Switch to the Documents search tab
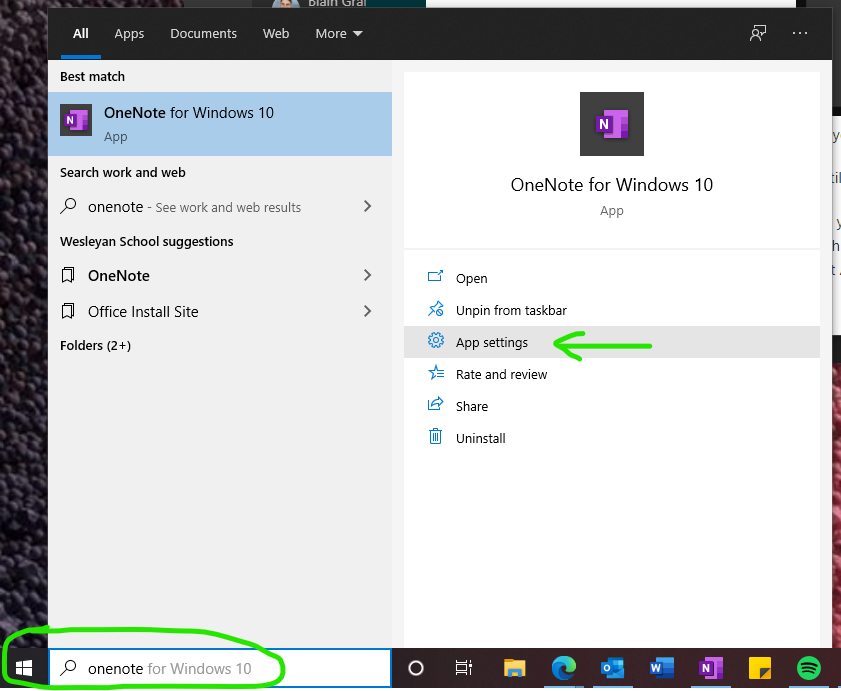This screenshot has width=841, height=691. [x=203, y=33]
